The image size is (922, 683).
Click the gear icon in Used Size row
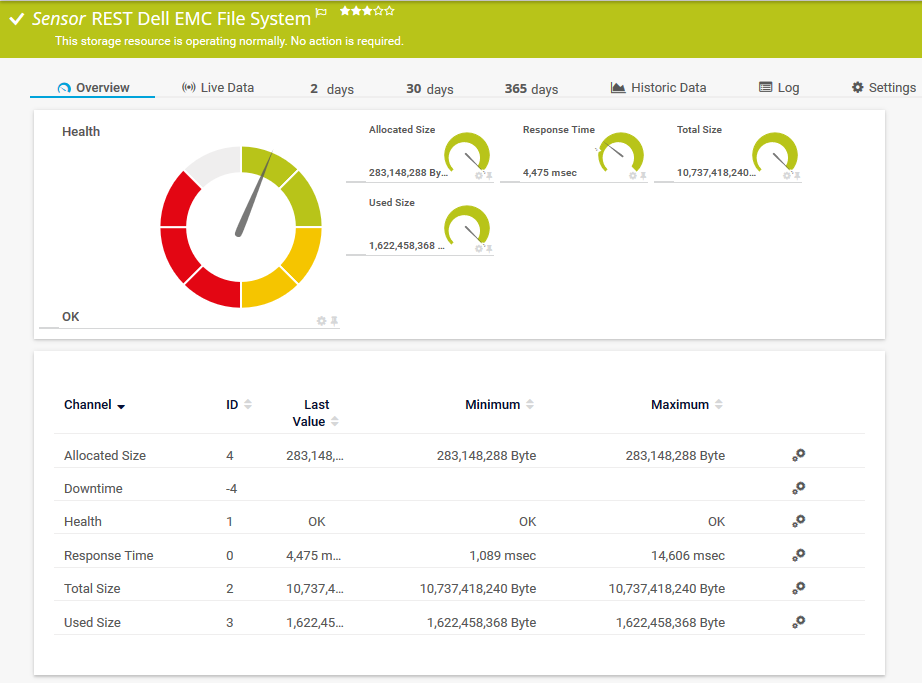click(798, 622)
